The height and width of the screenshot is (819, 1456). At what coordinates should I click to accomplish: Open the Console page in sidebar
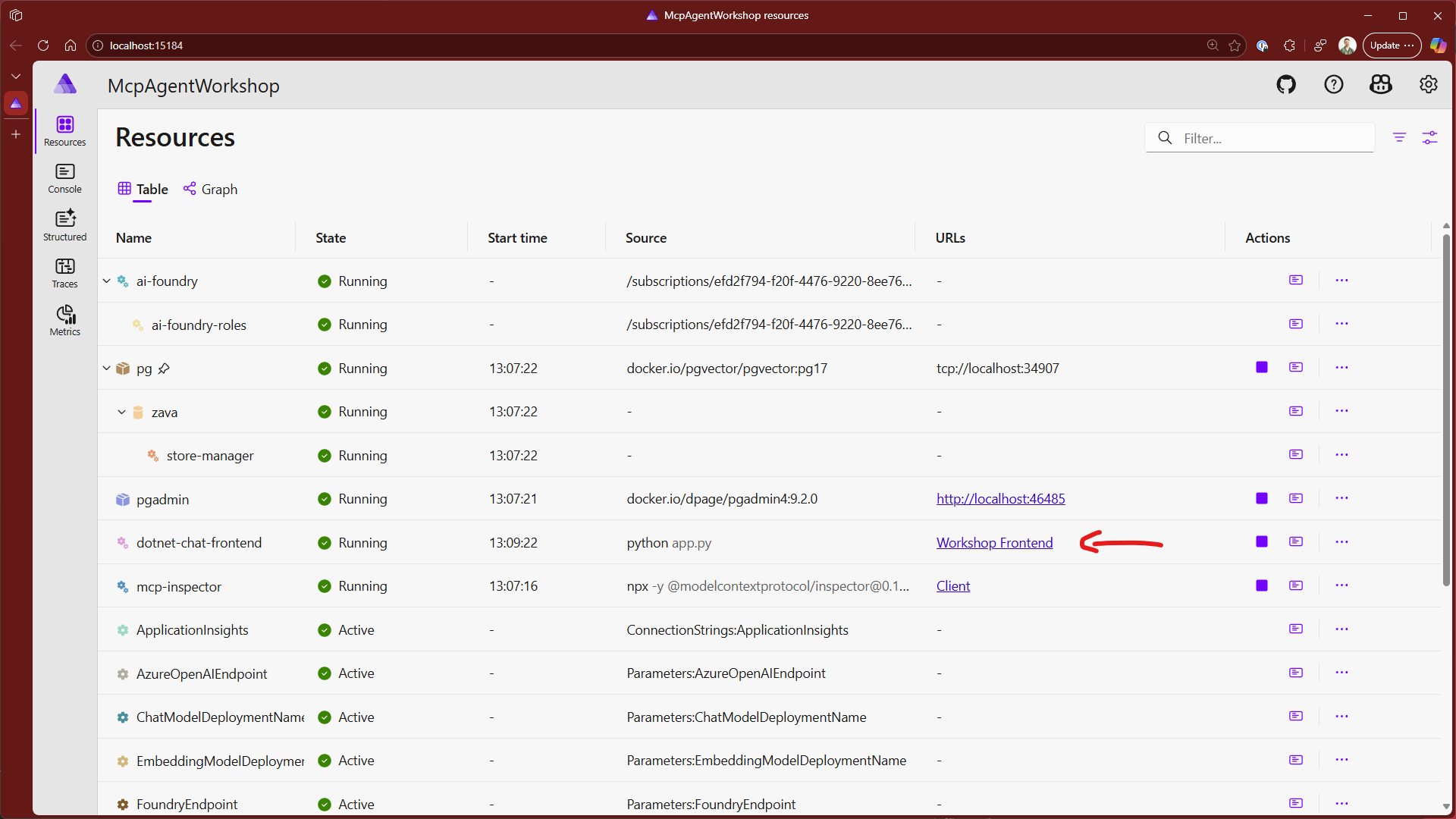click(64, 178)
